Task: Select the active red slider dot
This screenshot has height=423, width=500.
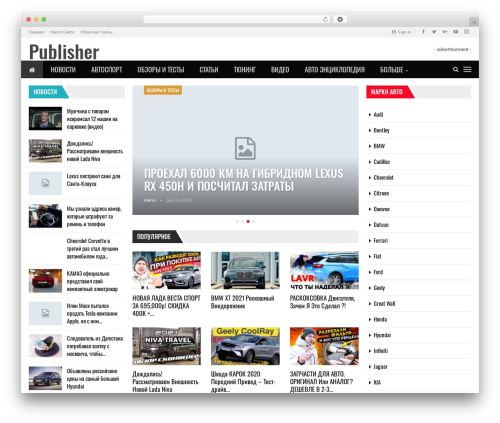Action: click(248, 221)
